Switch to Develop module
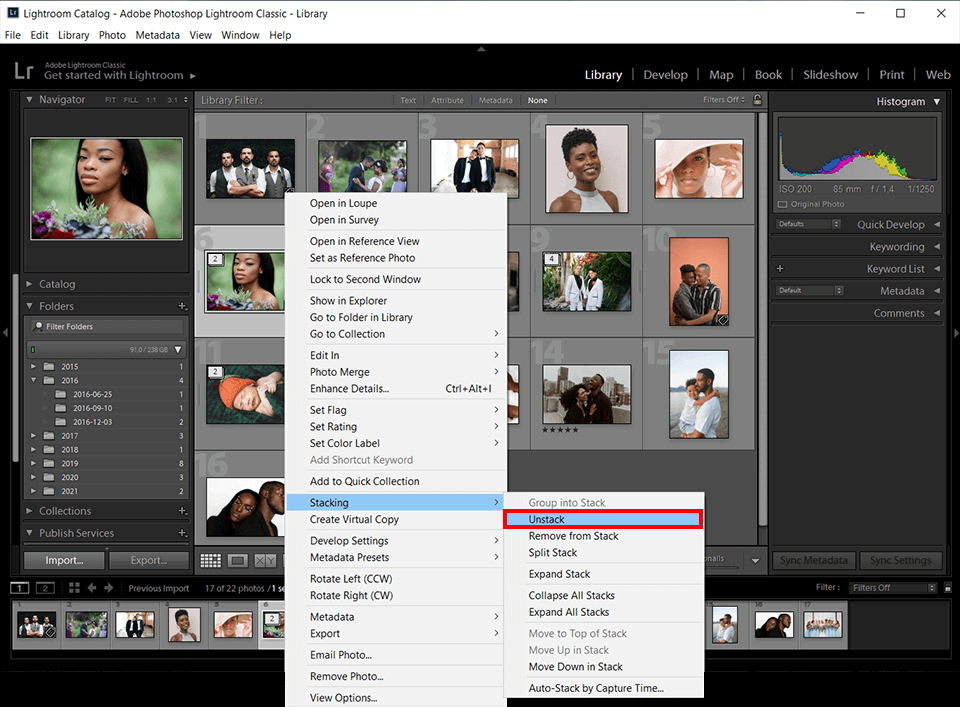Viewport: 960px width, 707px height. point(665,75)
